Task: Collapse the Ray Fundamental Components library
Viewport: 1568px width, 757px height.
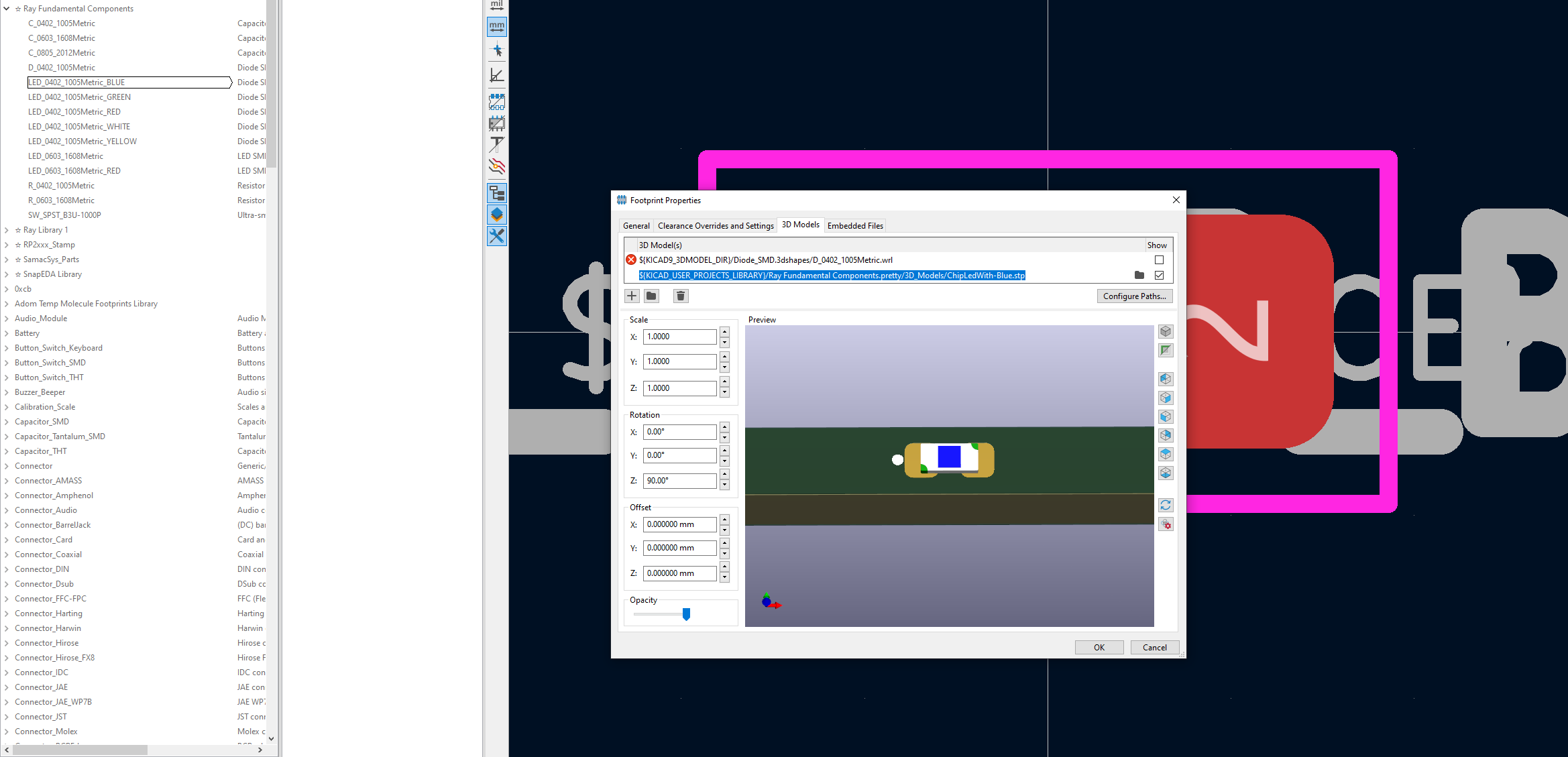Action: [6, 9]
